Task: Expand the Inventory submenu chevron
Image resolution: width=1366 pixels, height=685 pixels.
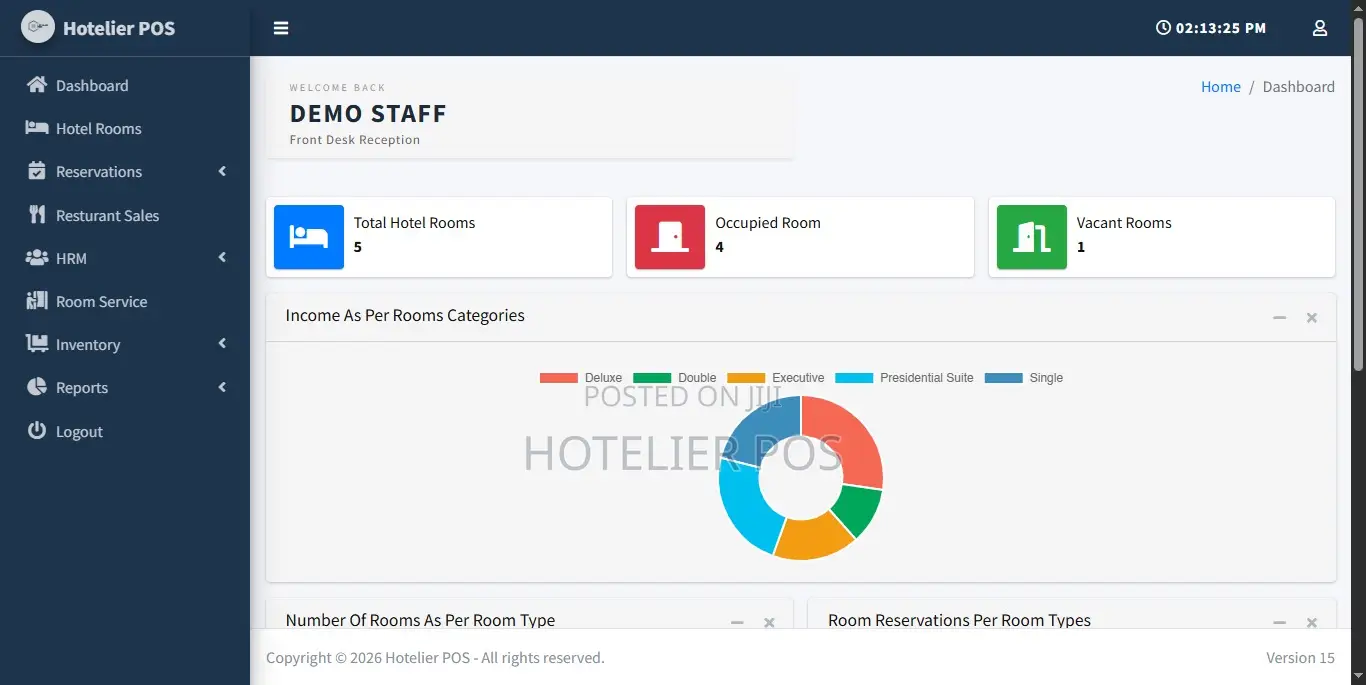Action: point(222,343)
